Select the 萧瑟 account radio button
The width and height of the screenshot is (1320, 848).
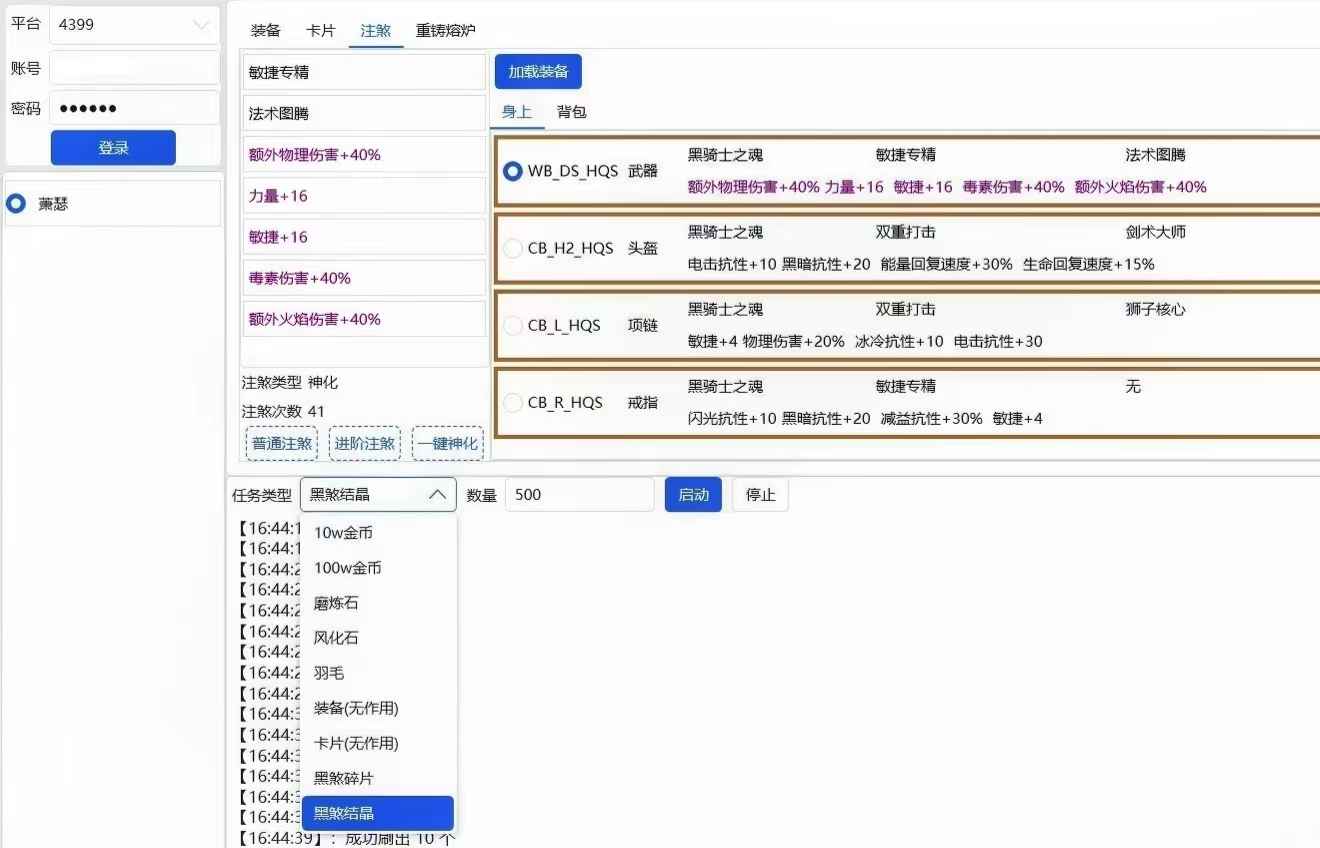coord(15,203)
